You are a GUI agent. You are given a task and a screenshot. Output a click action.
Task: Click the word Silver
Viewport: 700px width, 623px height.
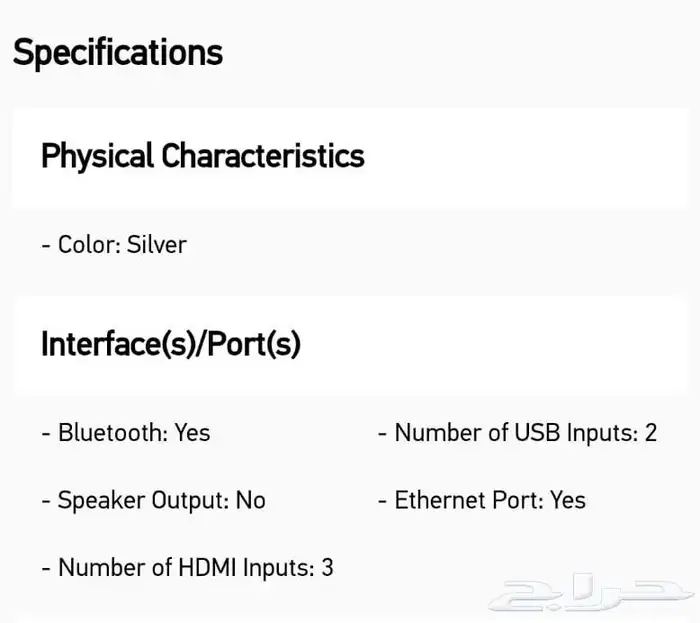pyautogui.click(x=157, y=245)
